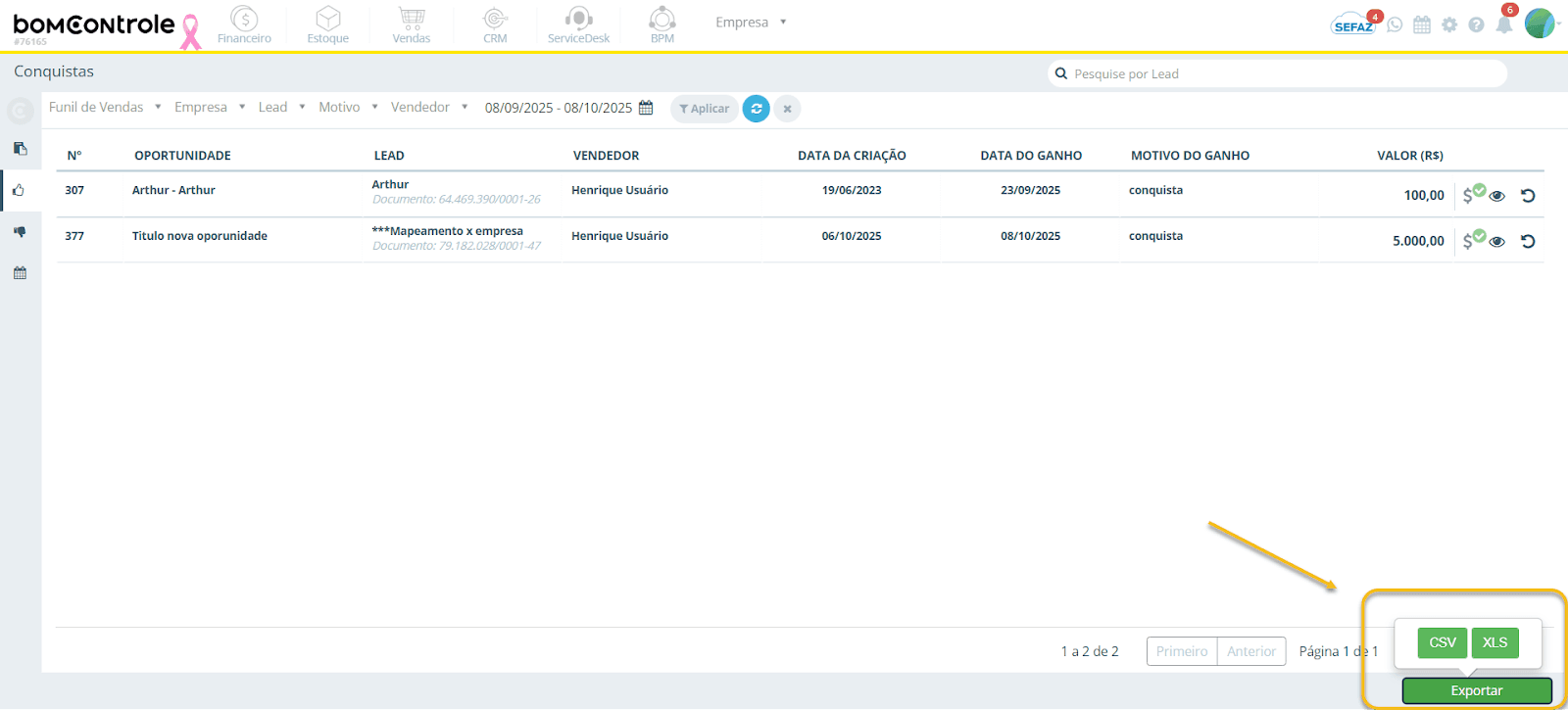The image size is (1568, 710).
Task: Go to Primeiro page
Action: [1182, 651]
